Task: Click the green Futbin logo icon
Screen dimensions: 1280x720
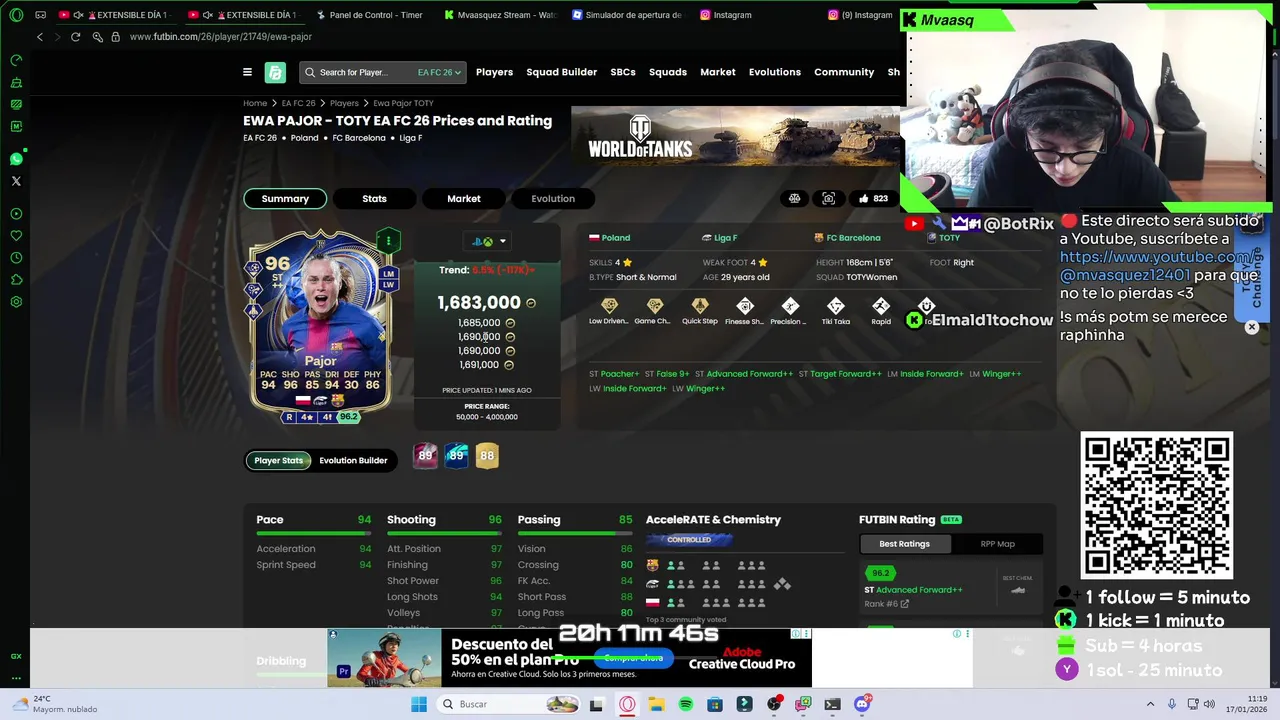Action: pos(275,72)
